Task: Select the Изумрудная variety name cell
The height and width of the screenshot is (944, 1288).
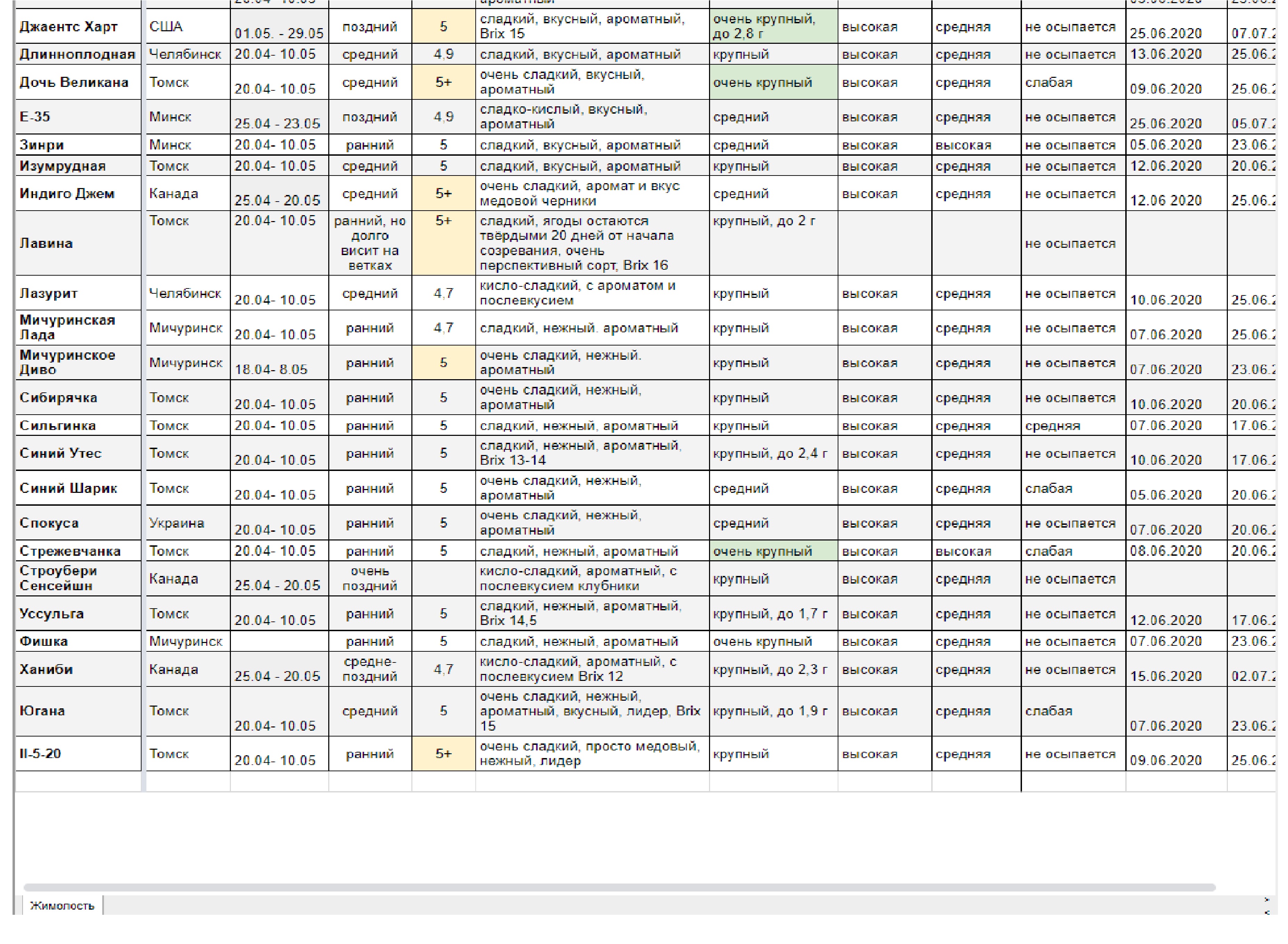Action: [78, 166]
